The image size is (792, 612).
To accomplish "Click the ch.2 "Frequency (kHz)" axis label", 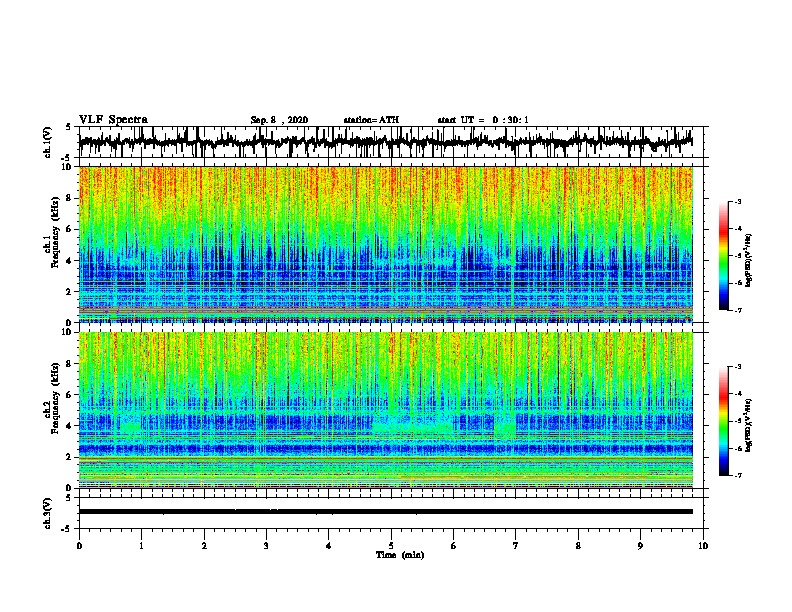I will (x=55, y=398).
